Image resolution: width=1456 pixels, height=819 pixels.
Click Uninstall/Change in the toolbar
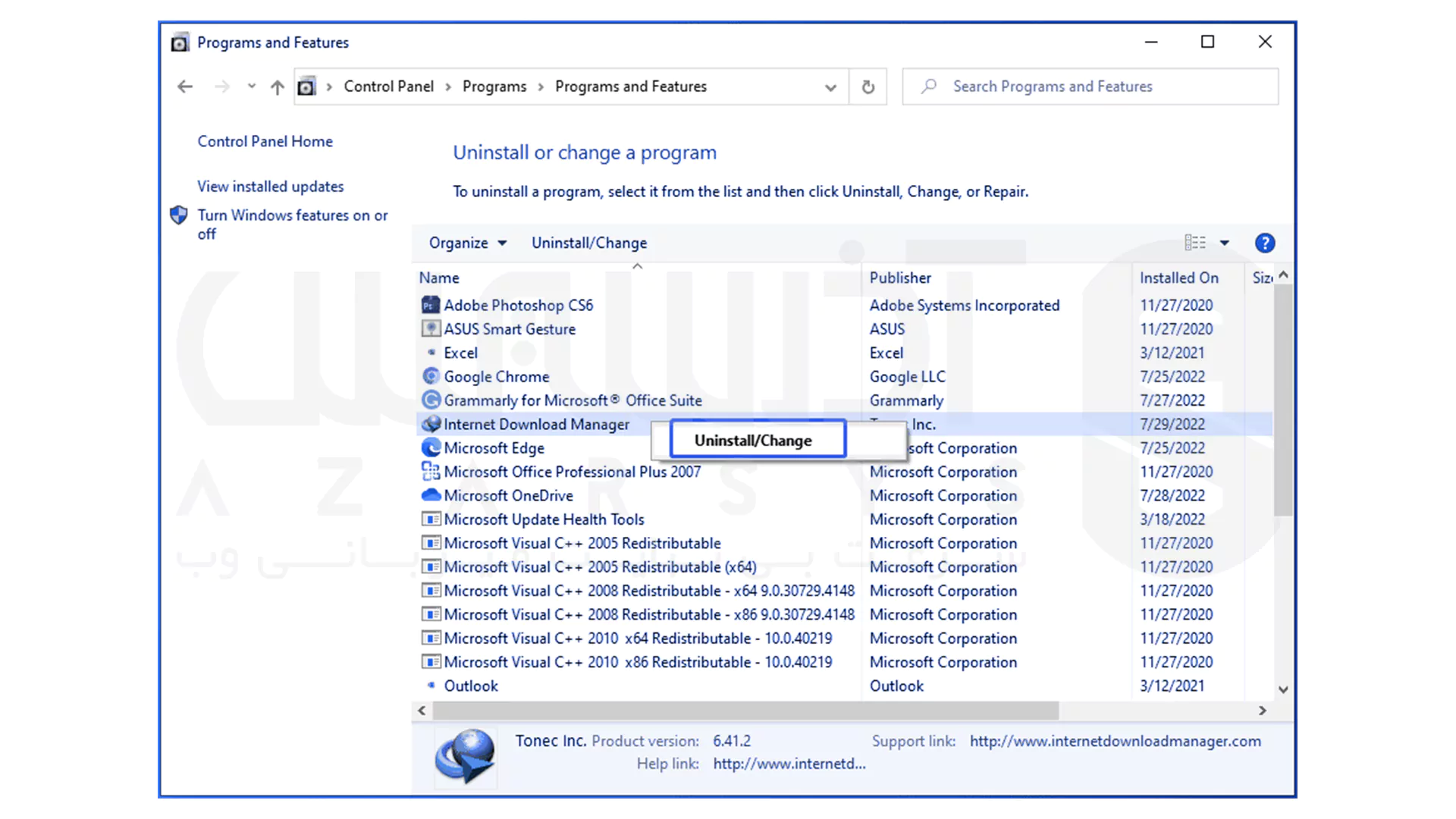[x=589, y=243]
